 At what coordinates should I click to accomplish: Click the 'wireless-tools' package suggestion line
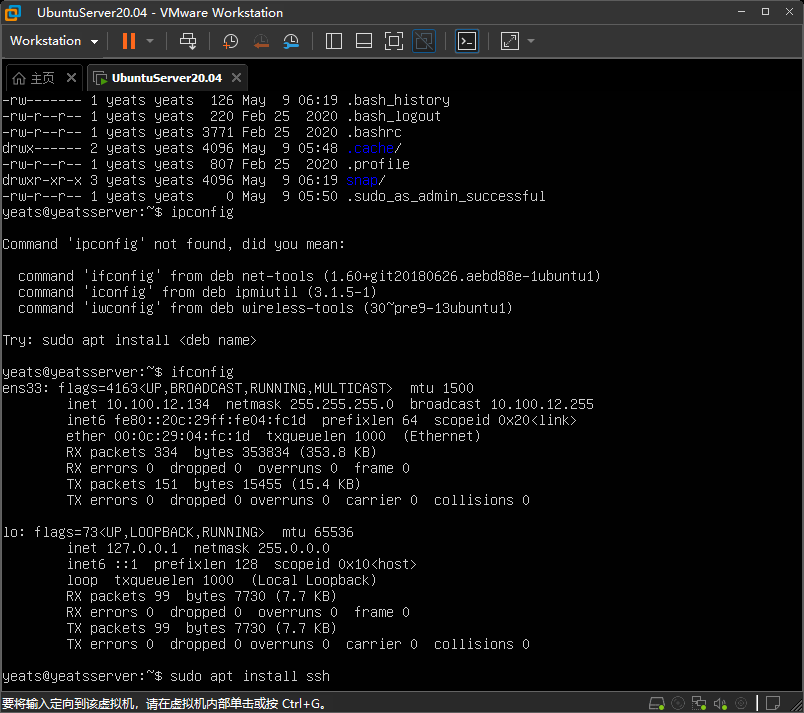click(x=266, y=308)
